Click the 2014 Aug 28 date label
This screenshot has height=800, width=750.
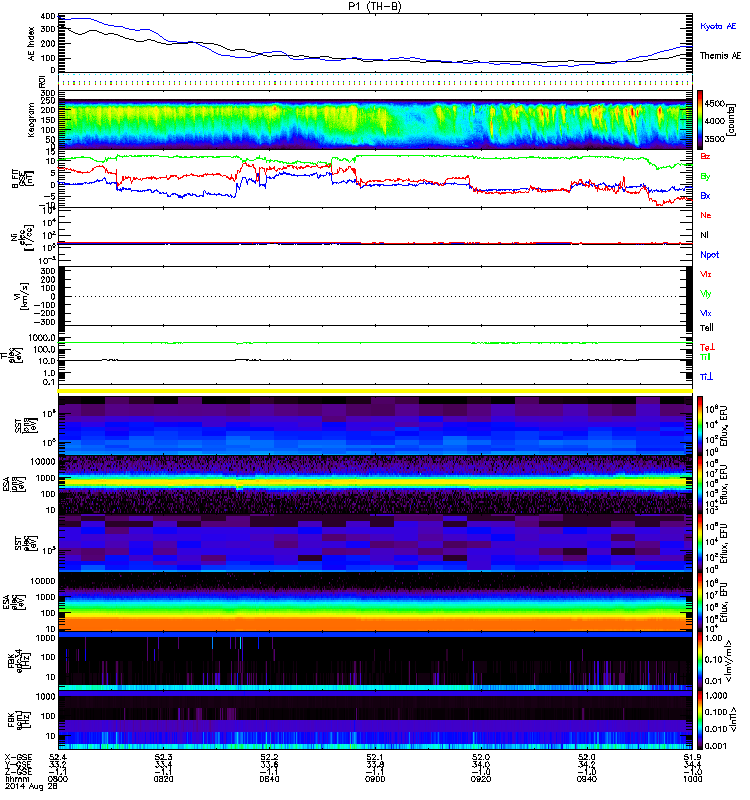[x=29, y=793]
